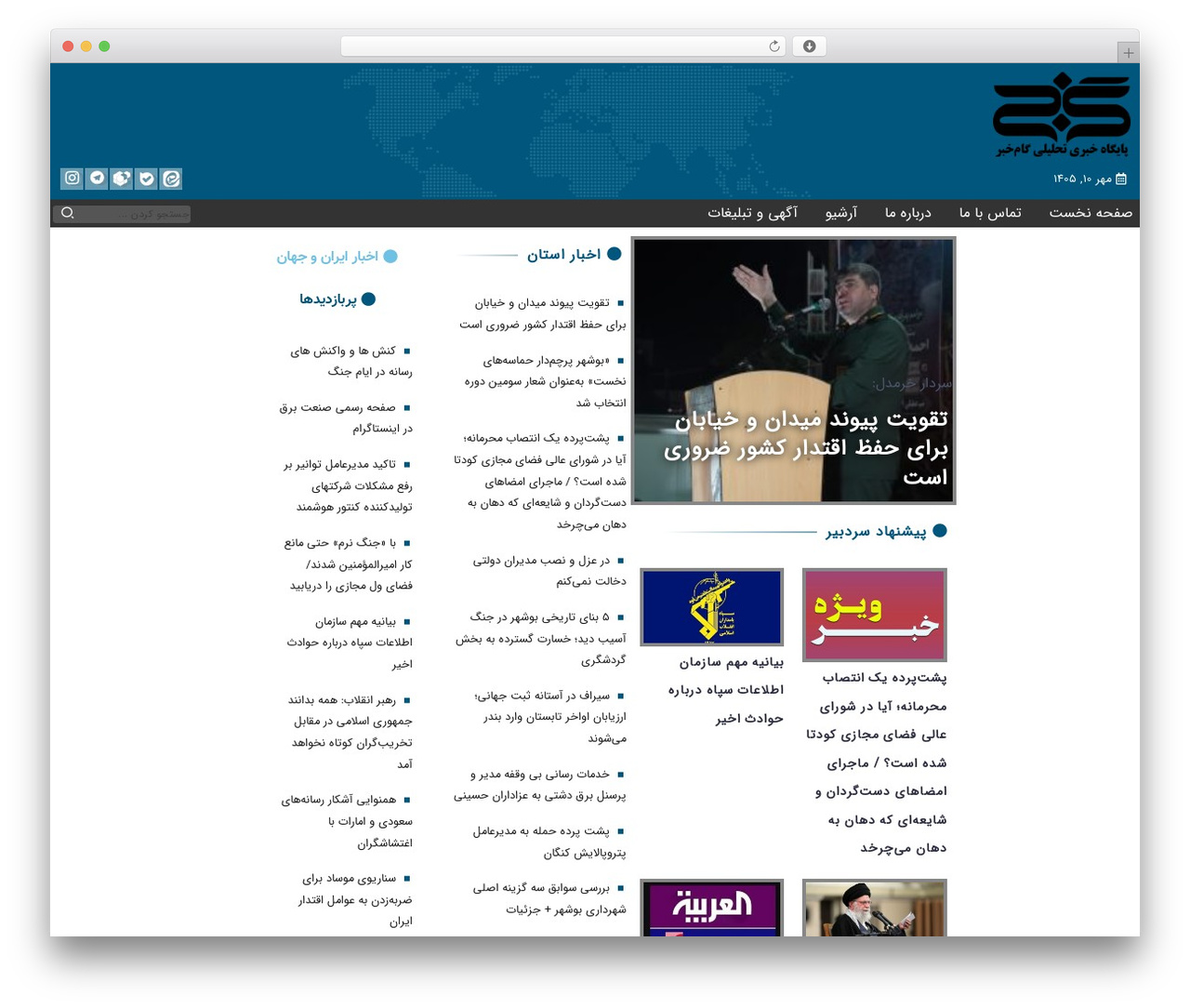Open پشت پرده حمله به مدیرعامل item
The height and width of the screenshot is (1008, 1190).
tap(549, 842)
